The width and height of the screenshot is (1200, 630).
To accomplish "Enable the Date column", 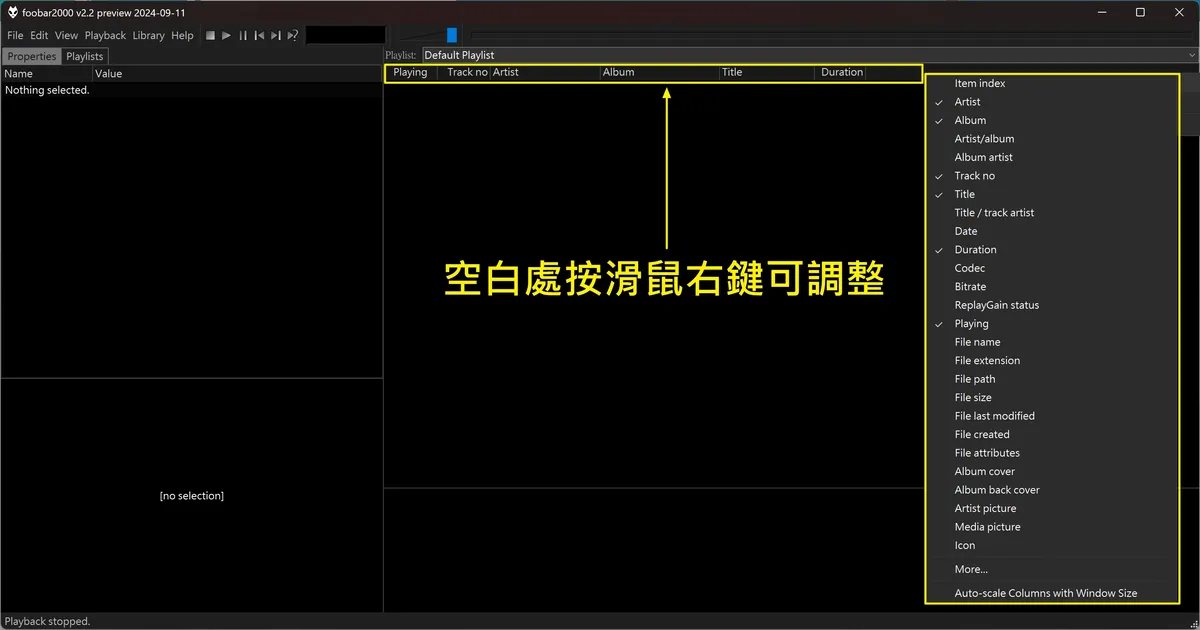I will point(1052,231).
